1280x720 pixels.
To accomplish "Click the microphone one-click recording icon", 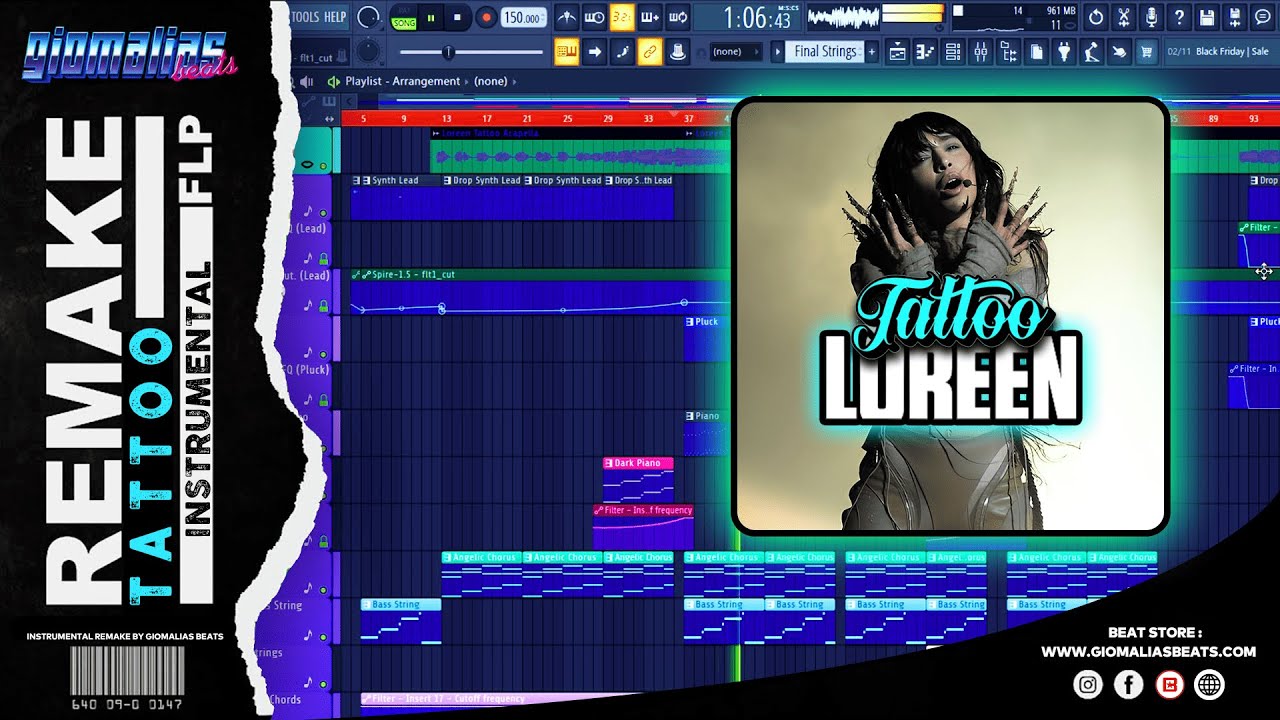I will tap(1152, 17).
